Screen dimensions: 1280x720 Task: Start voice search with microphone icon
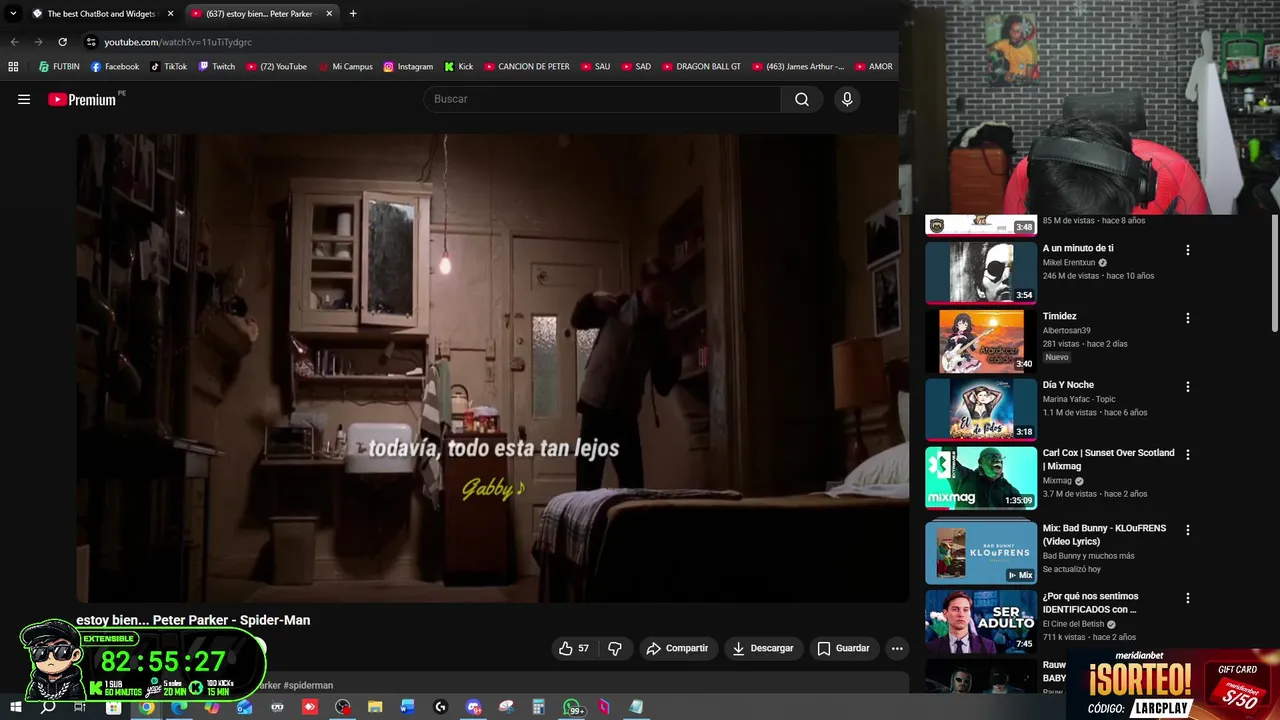pos(847,99)
